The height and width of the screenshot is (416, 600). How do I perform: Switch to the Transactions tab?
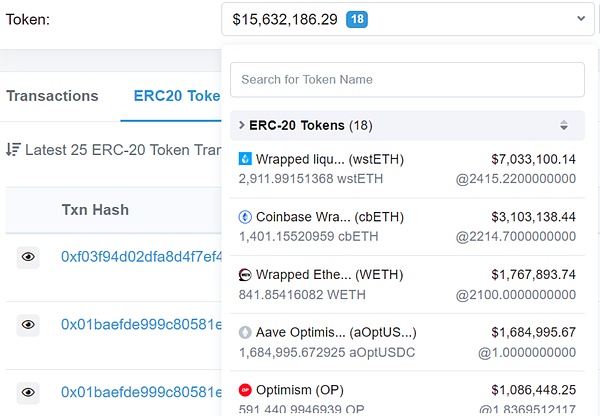click(52, 97)
